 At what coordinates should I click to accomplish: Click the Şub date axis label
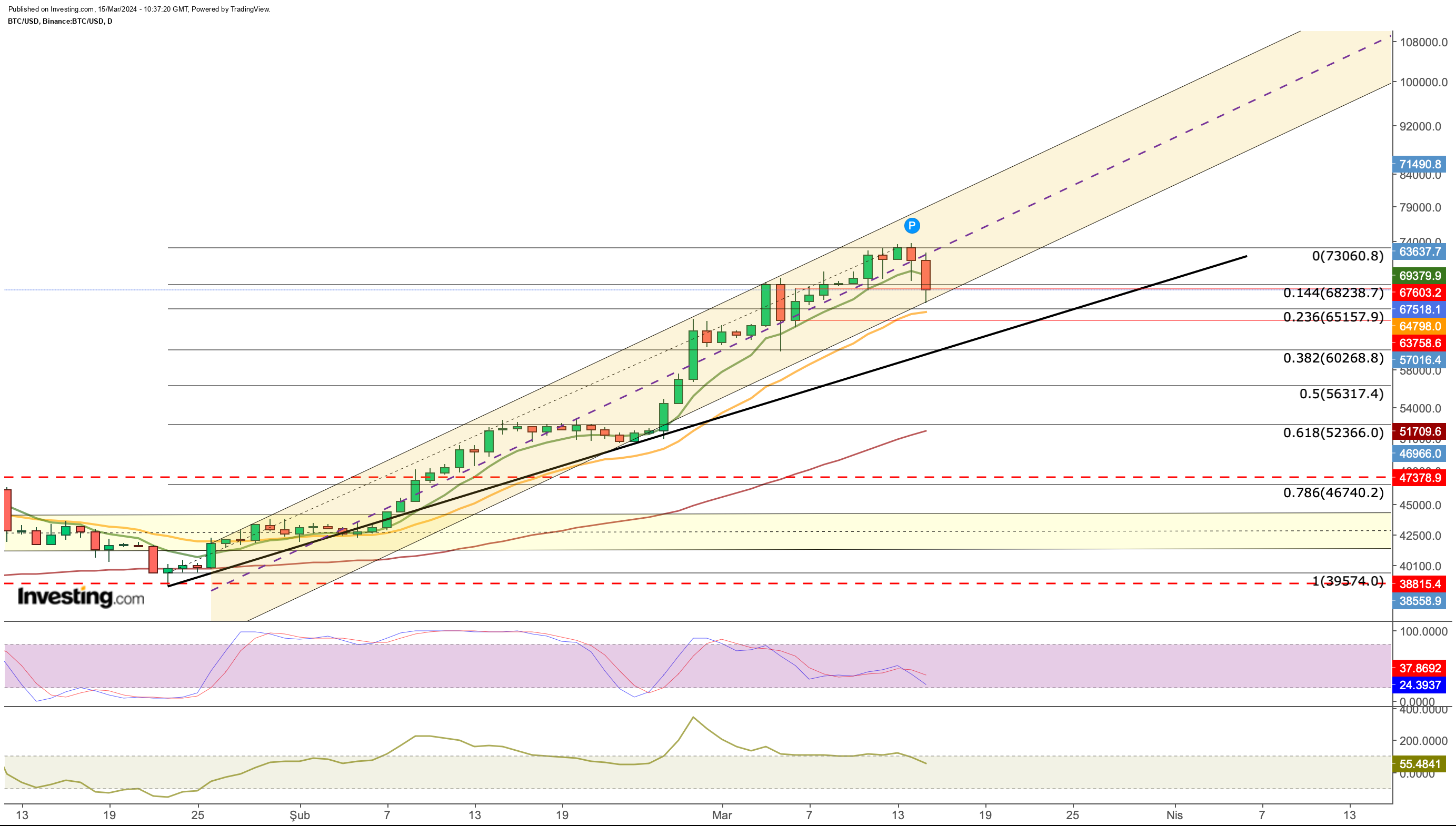point(300,815)
